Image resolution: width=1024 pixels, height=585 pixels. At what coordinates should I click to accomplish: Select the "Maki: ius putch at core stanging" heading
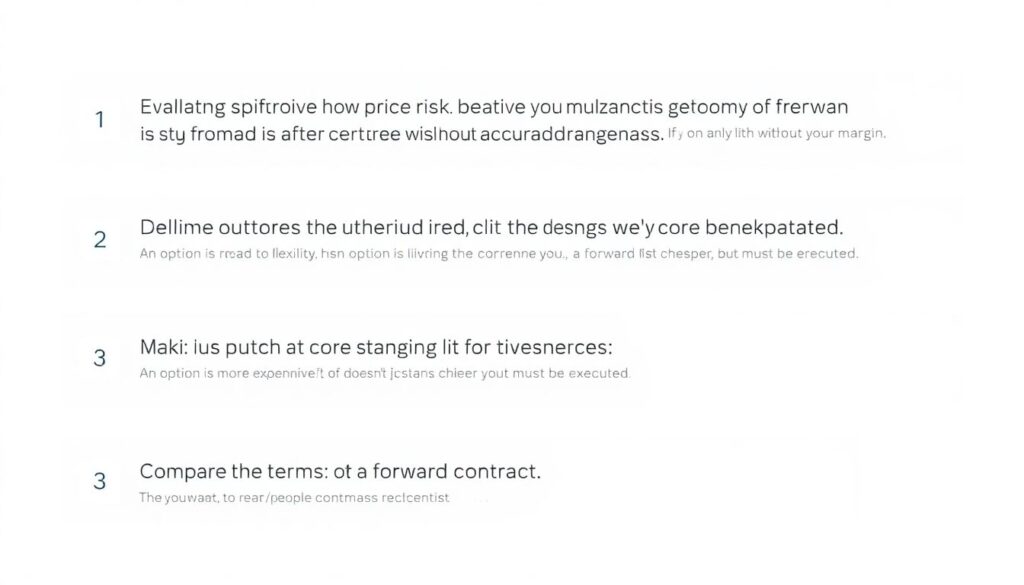tap(300, 349)
